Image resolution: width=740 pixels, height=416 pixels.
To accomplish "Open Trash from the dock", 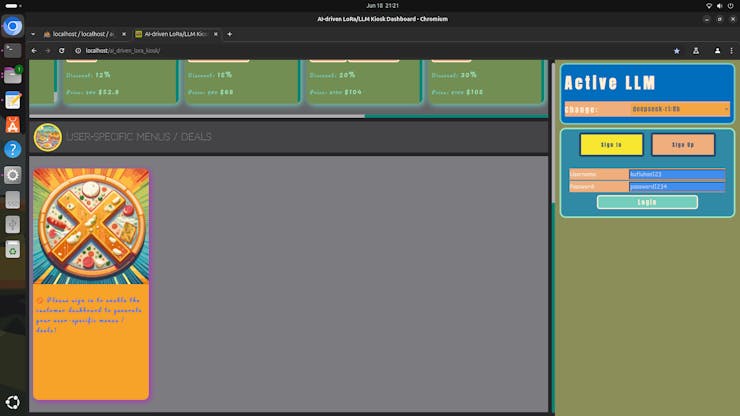I will tap(13, 249).
